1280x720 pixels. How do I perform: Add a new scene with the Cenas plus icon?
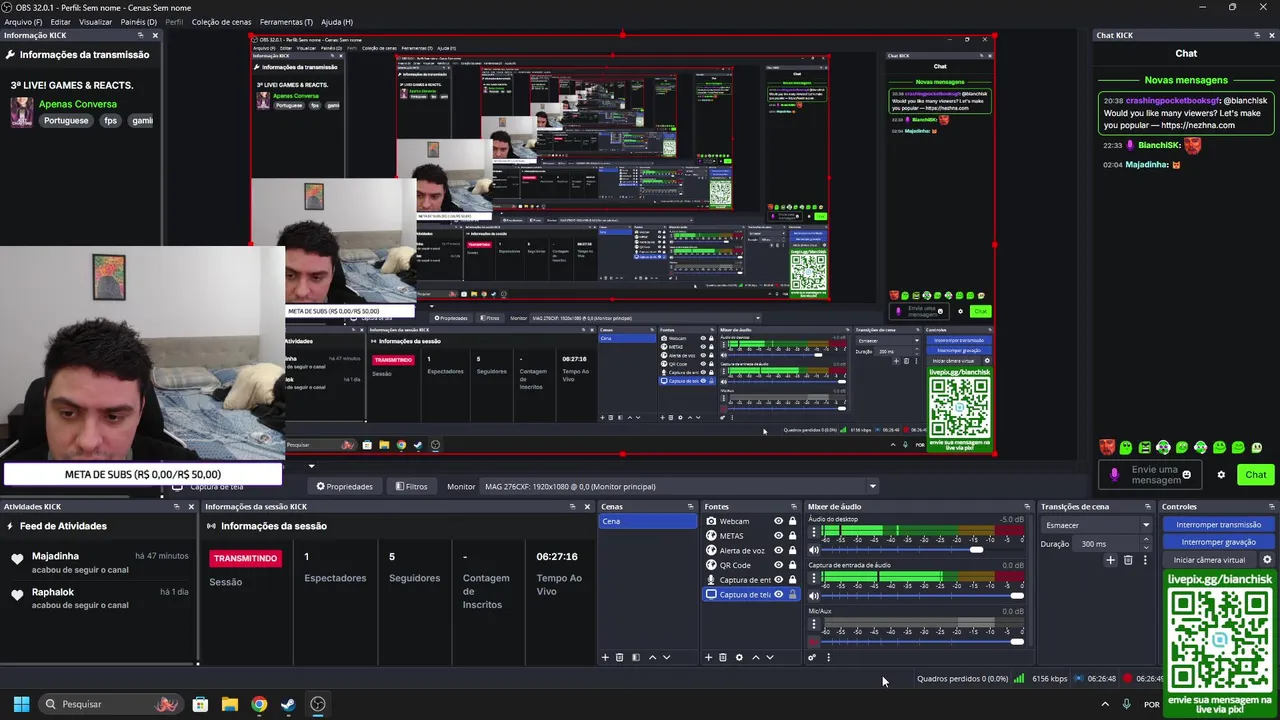[605, 657]
